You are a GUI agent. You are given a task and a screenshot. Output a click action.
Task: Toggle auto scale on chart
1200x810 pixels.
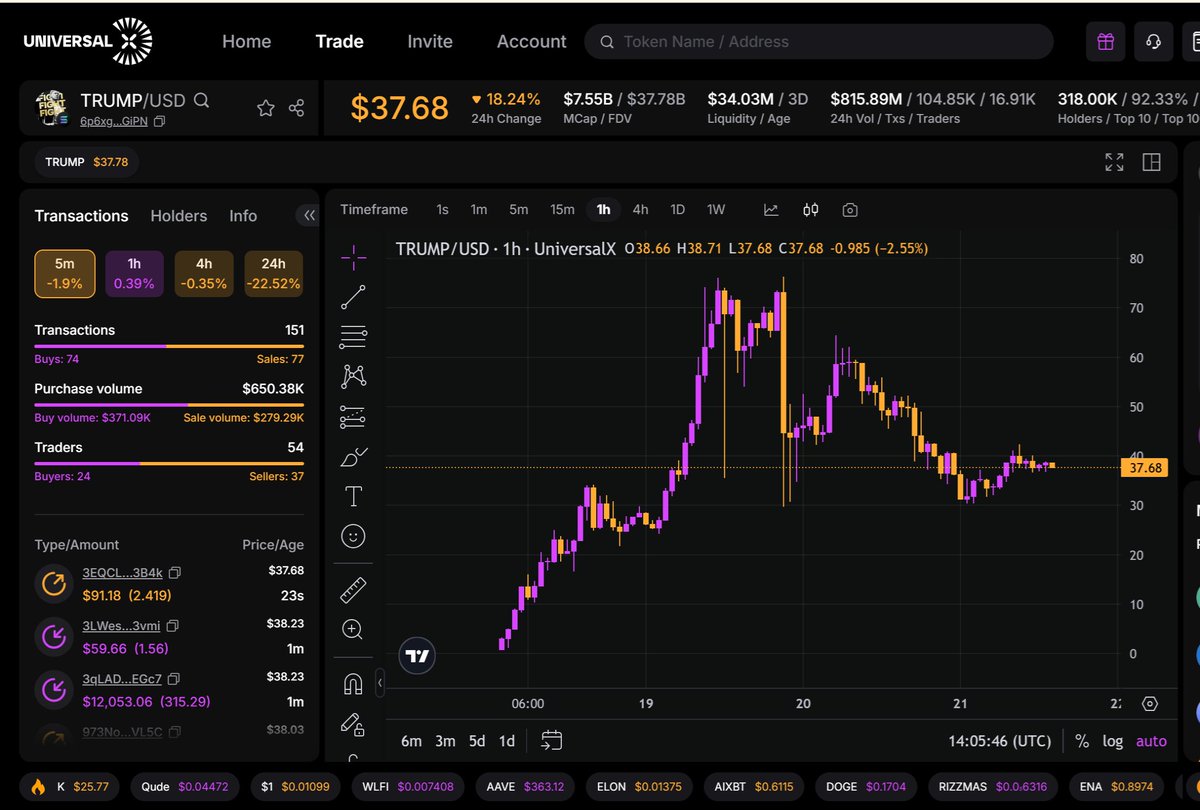pyautogui.click(x=1151, y=741)
